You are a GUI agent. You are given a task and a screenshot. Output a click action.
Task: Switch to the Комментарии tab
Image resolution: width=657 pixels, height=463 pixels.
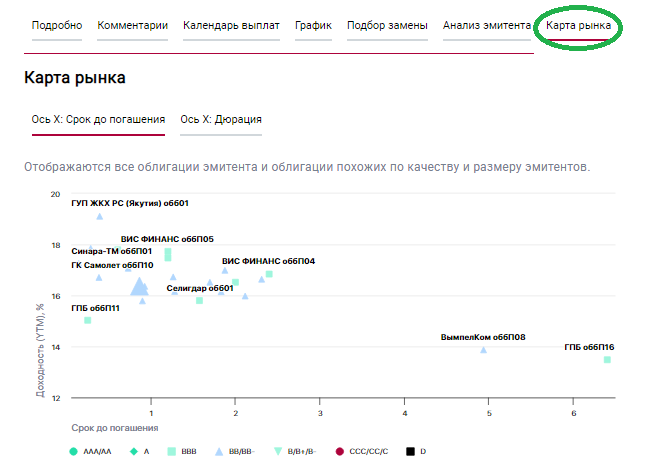133,24
